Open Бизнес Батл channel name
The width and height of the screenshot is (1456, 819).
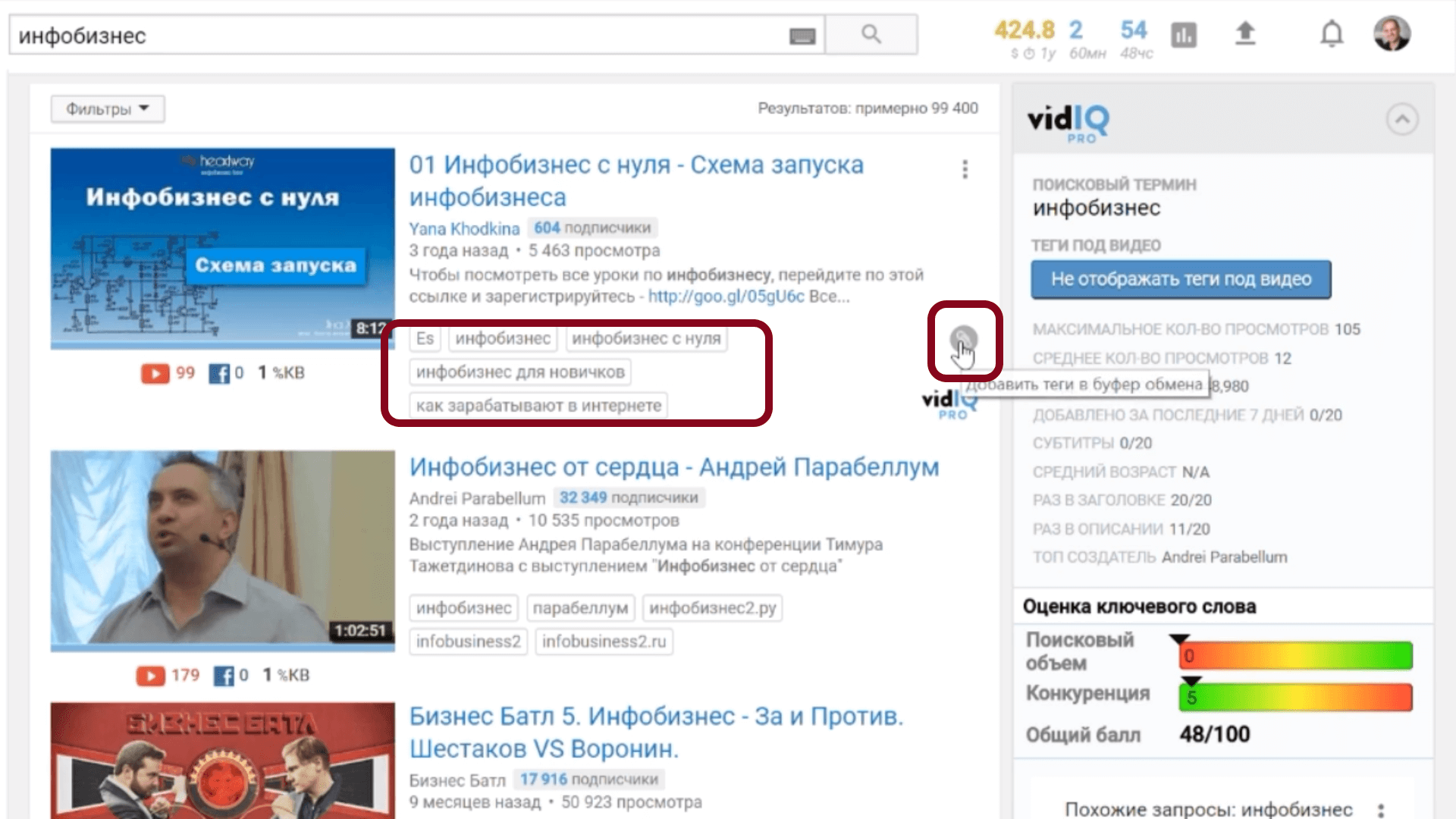pyautogui.click(x=457, y=780)
